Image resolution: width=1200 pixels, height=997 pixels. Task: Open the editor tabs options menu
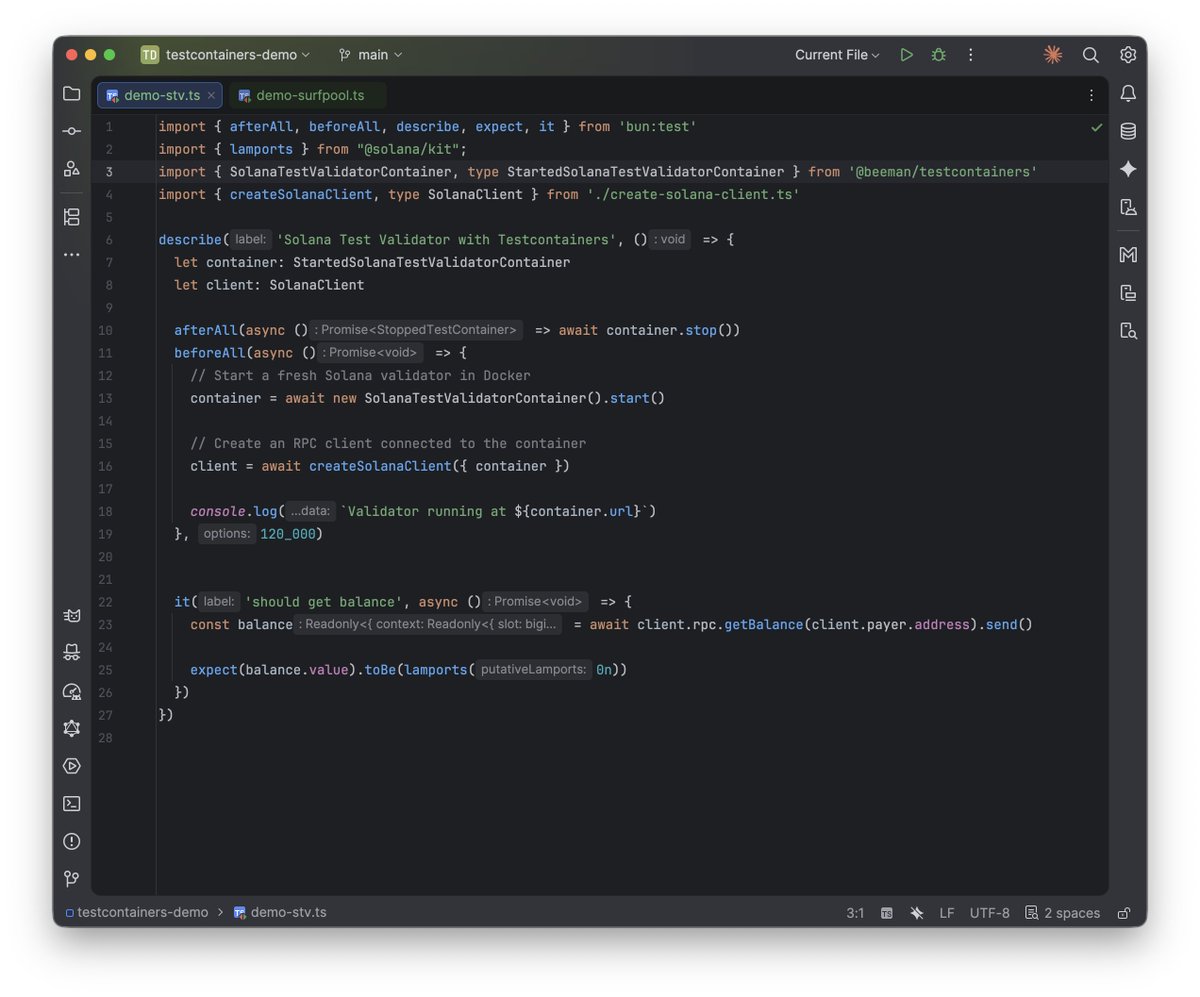[x=1091, y=95]
